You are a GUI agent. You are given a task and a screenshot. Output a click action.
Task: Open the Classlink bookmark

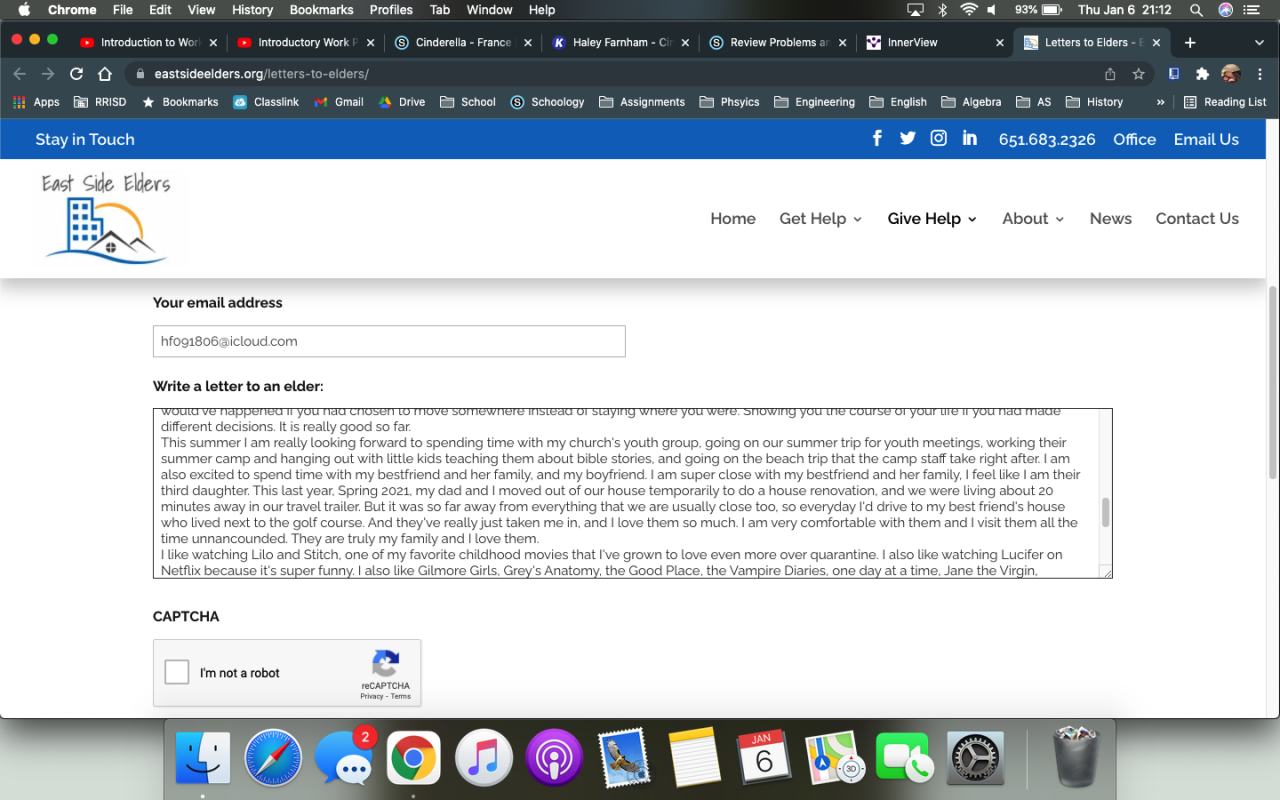(x=266, y=102)
